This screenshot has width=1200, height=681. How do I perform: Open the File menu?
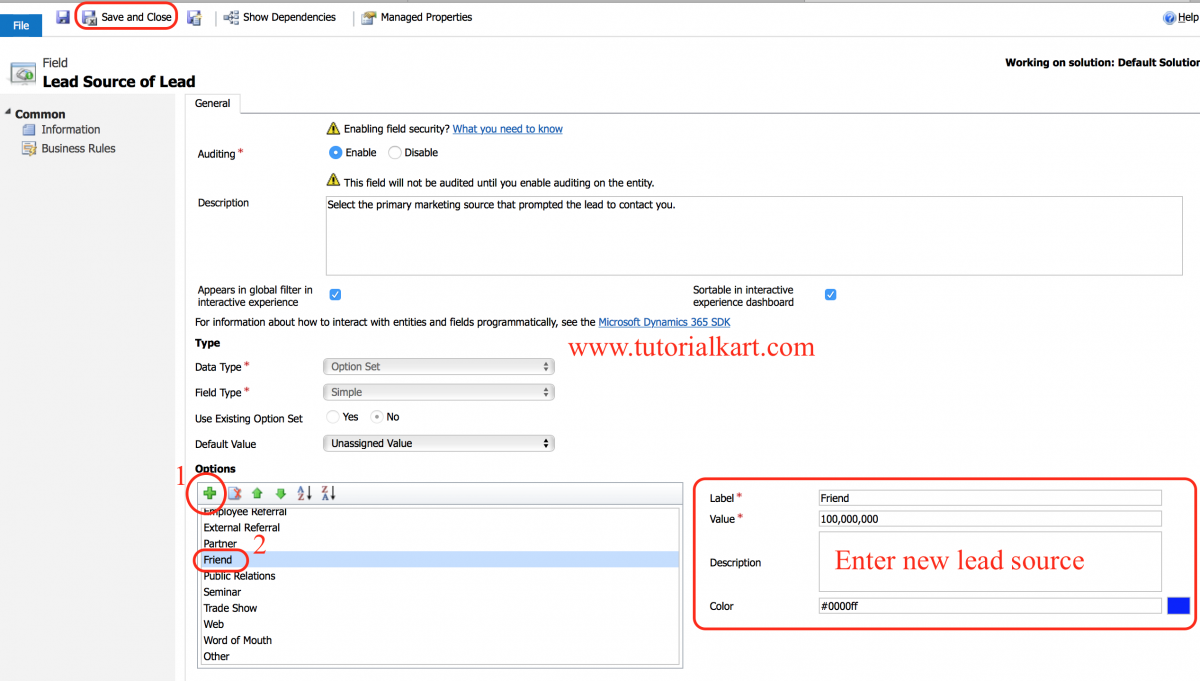coord(20,25)
